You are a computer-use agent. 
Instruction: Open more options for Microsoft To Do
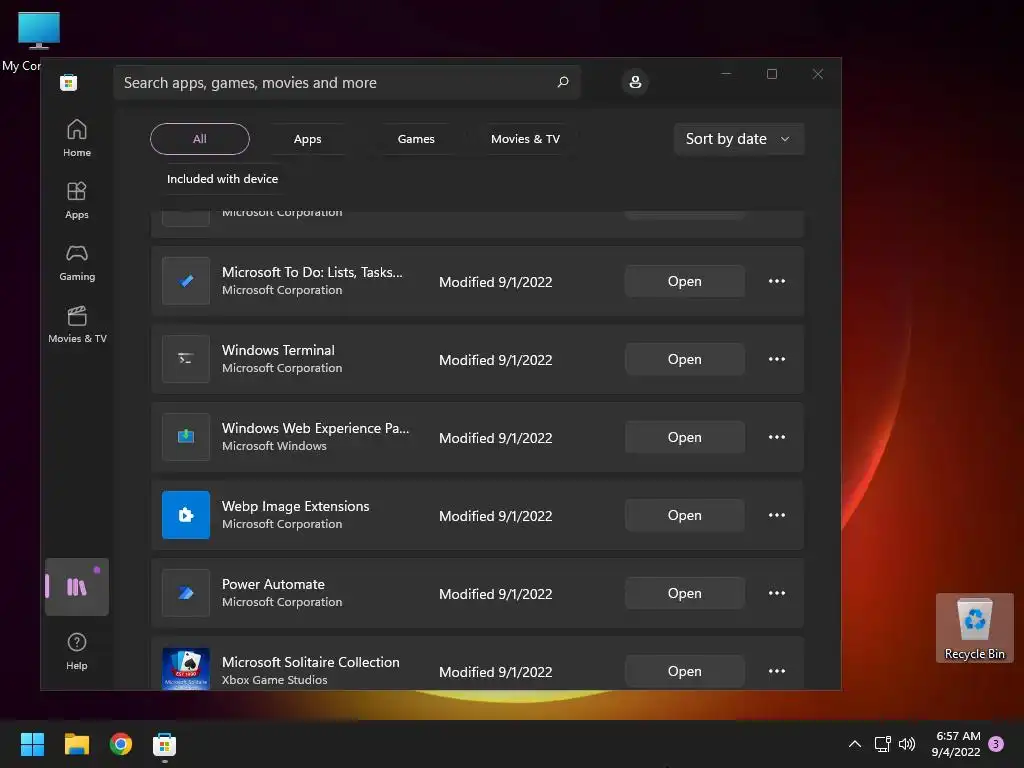[776, 281]
